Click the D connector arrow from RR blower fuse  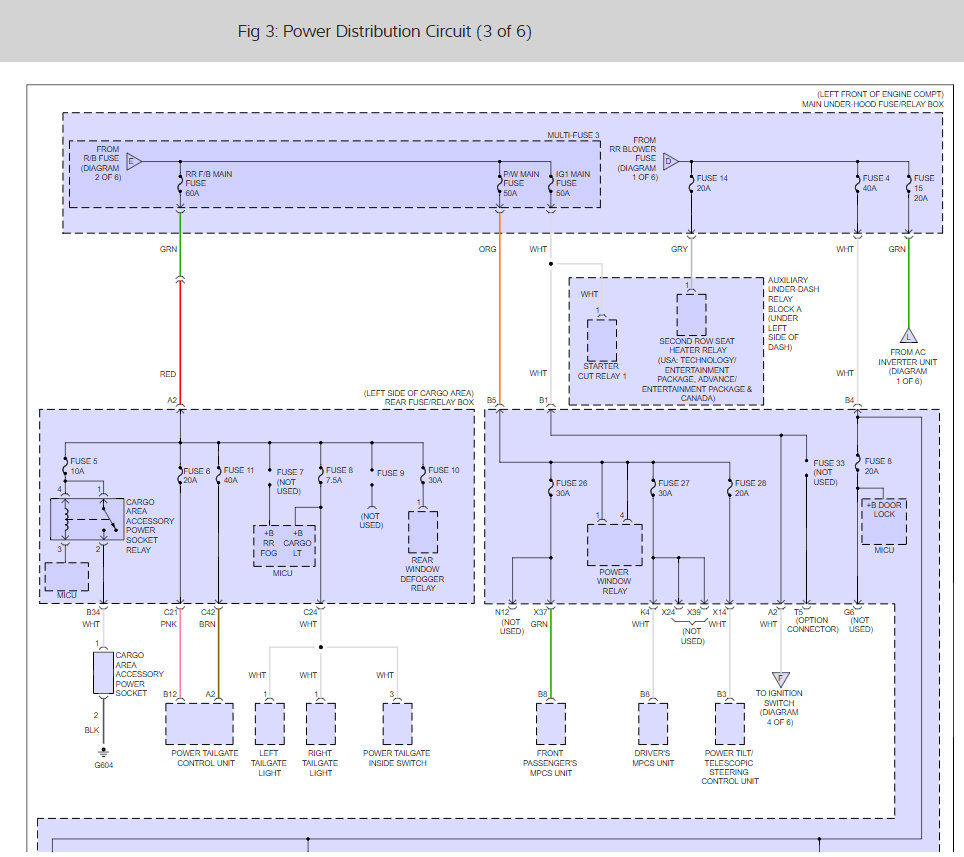pos(670,161)
